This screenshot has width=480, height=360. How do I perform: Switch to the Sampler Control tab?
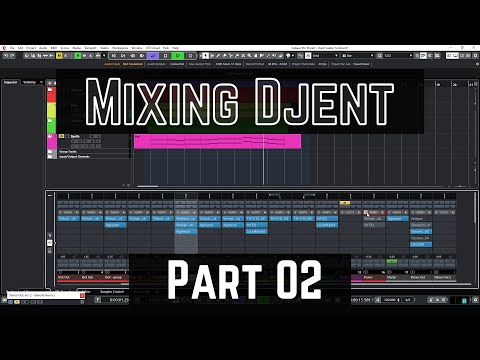[x=112, y=292]
